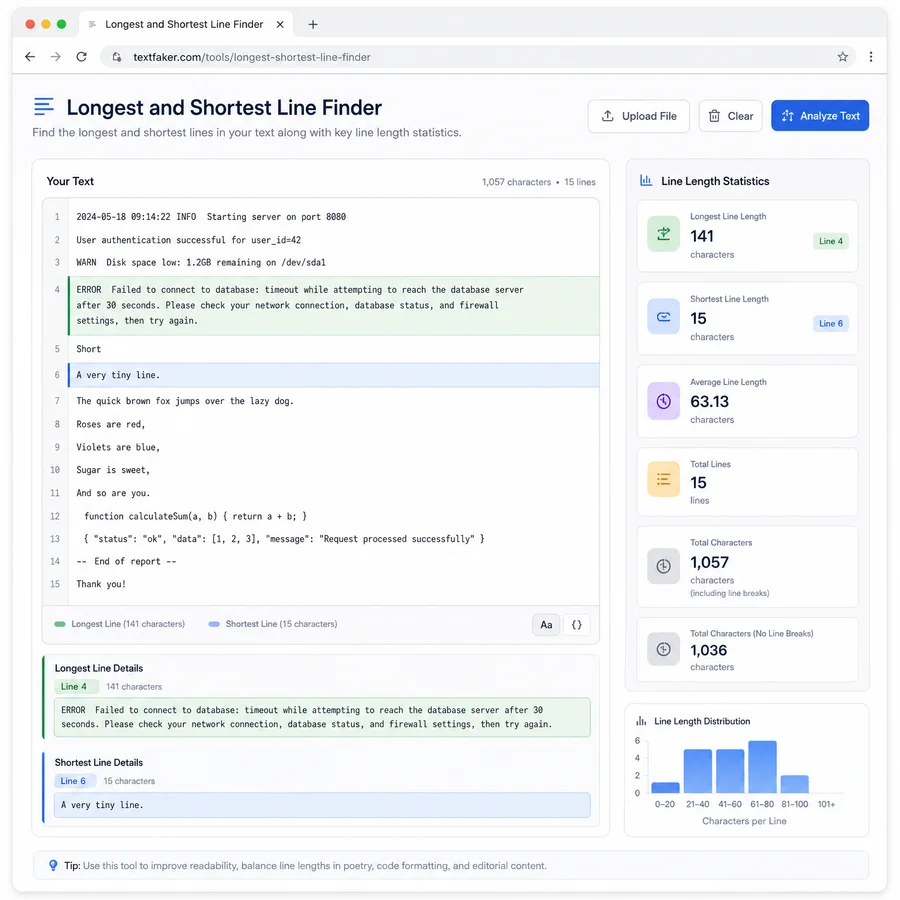Click the Total Characters gray icon
The image size is (900, 900).
click(664, 567)
